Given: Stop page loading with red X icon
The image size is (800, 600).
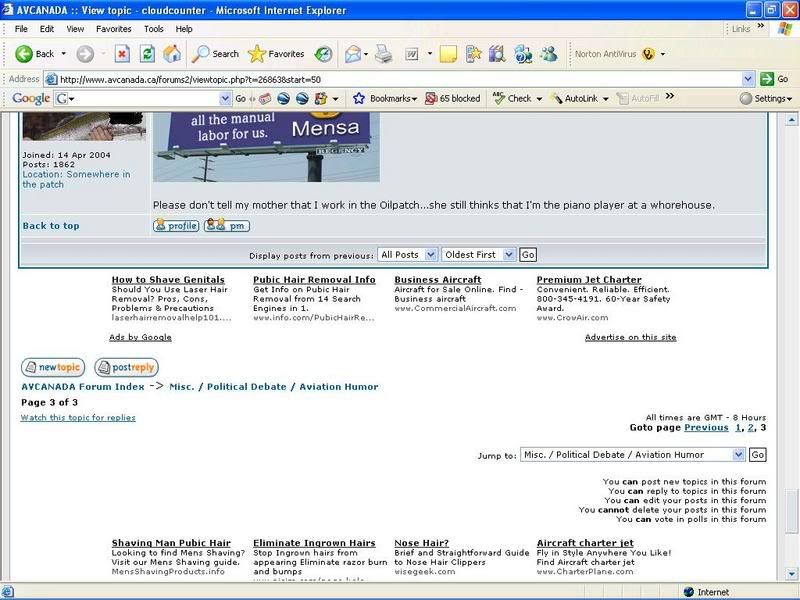Looking at the screenshot, I should pos(122,54).
